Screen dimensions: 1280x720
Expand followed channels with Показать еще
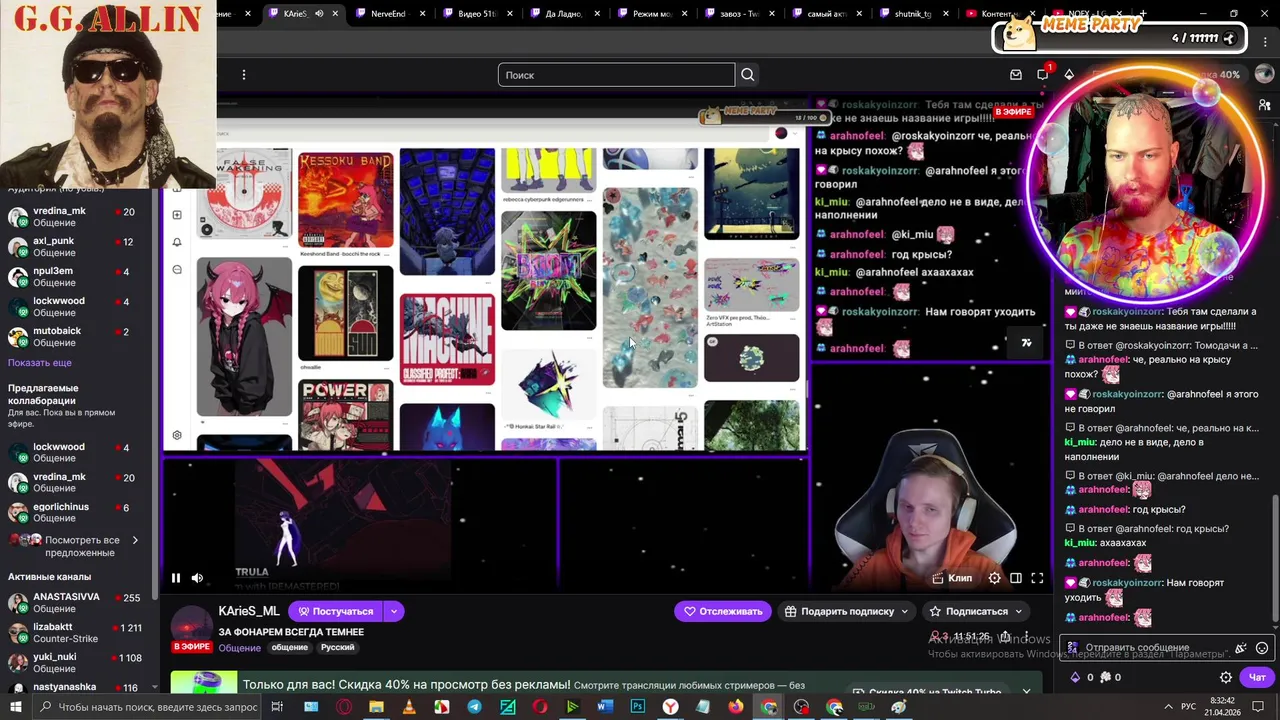[x=40, y=363]
